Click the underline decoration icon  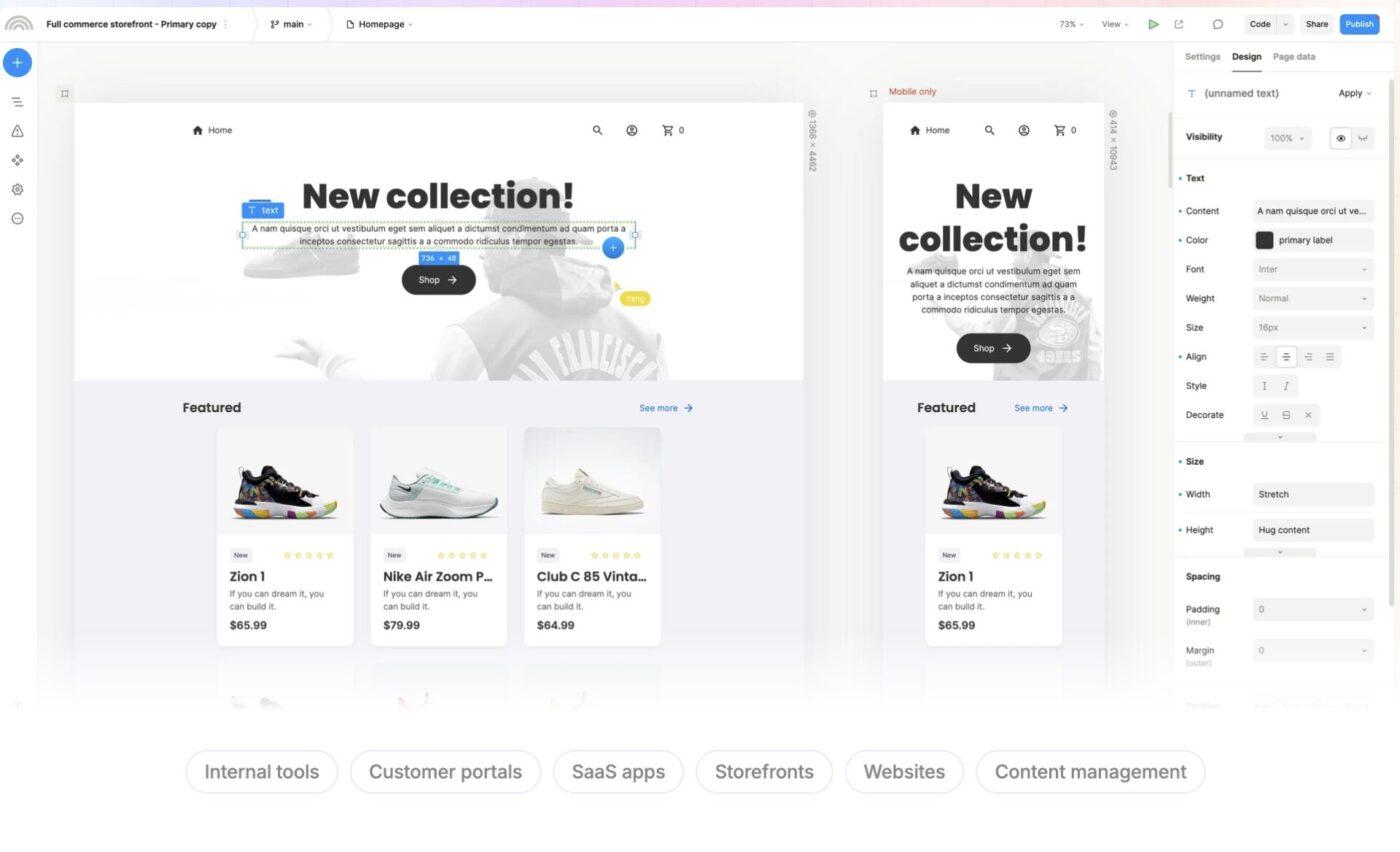(1264, 415)
